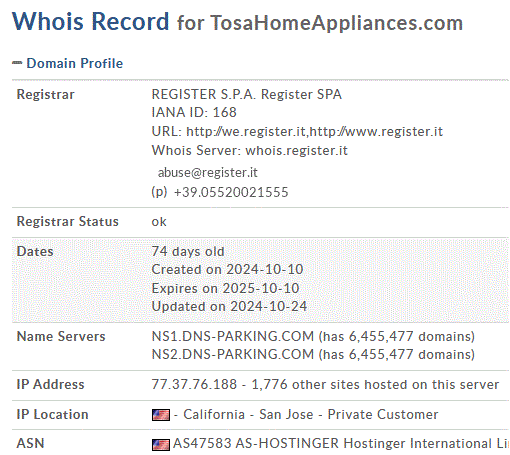This screenshot has width=510, height=455.
Task: Click the whois.register.it server text
Action: (x=296, y=151)
